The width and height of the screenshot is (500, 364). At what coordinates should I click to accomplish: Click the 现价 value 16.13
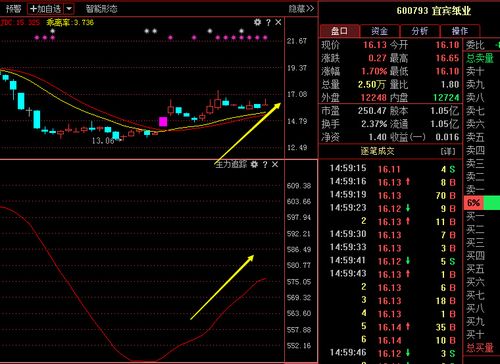pos(375,45)
